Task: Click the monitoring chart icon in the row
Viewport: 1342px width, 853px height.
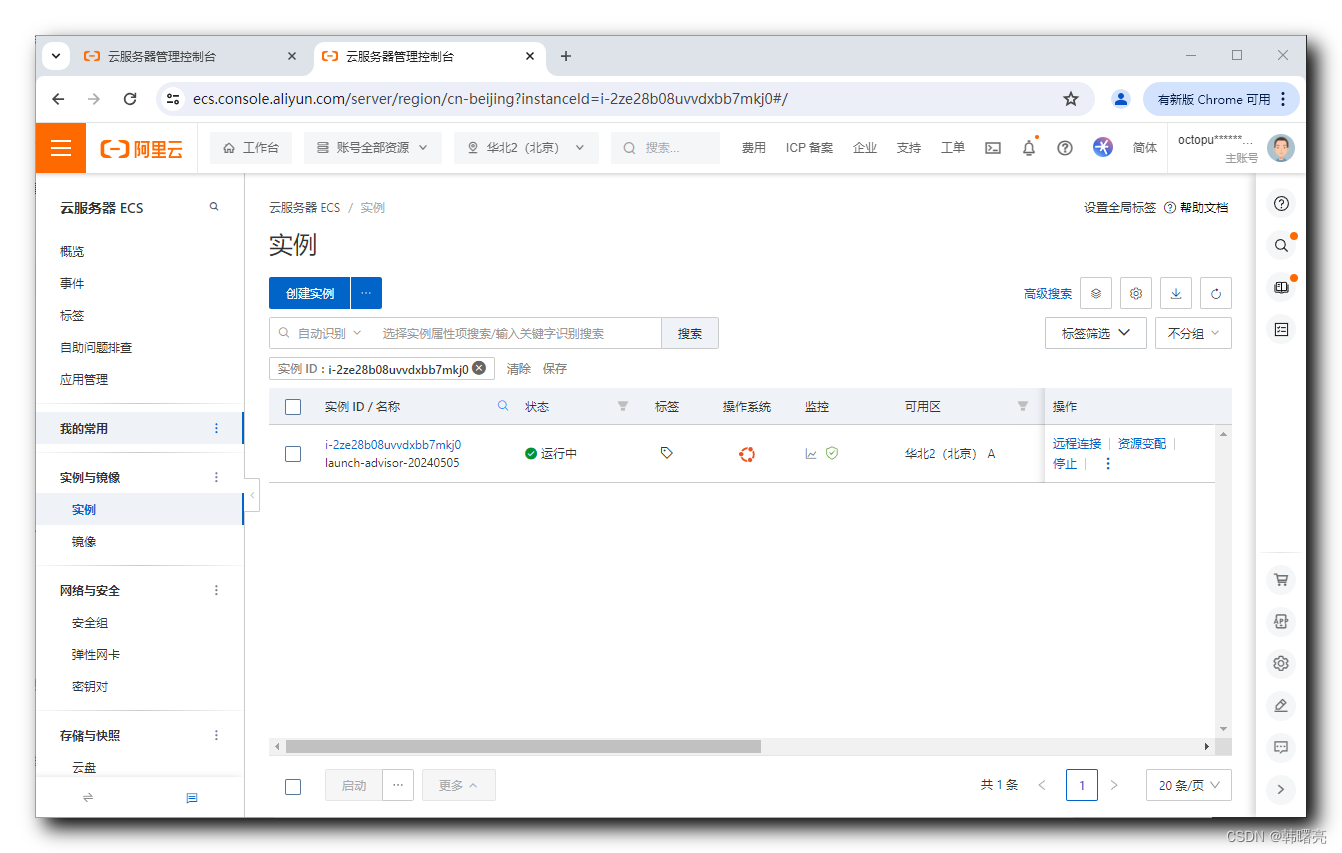Action: [811, 454]
